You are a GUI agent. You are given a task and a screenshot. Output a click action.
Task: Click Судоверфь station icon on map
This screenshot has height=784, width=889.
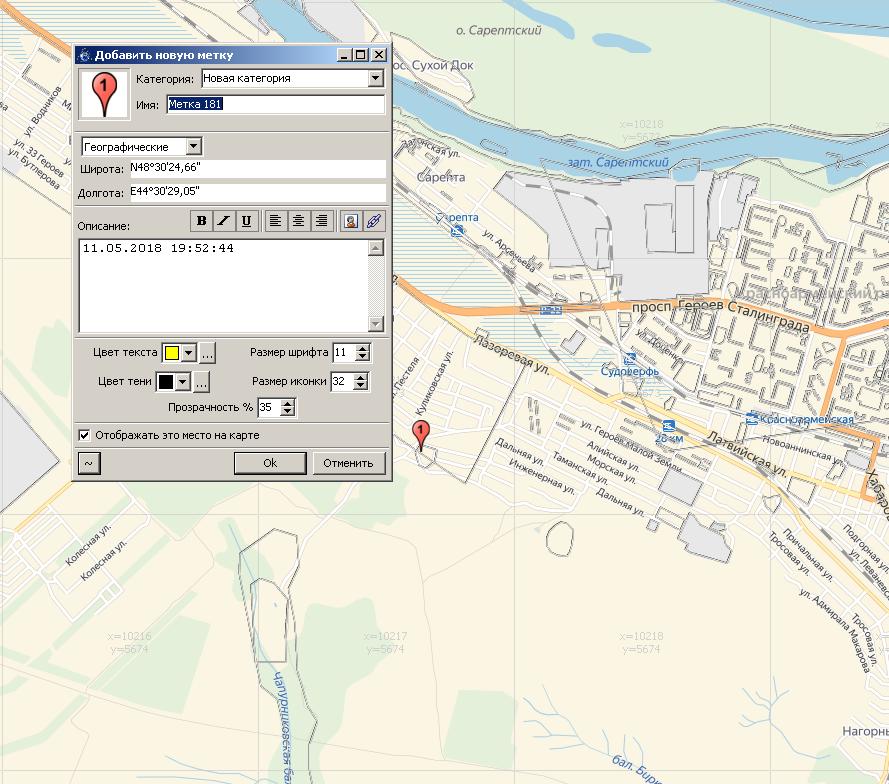pos(629,359)
